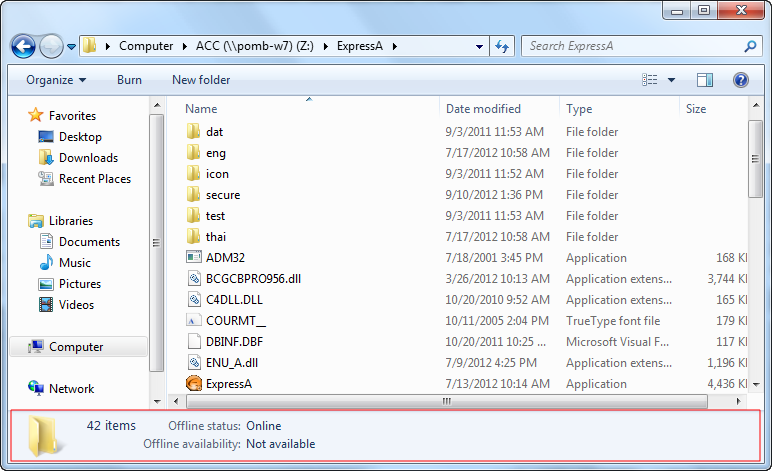Click the file list scroll down arrow
772x471 pixels.
click(x=756, y=384)
